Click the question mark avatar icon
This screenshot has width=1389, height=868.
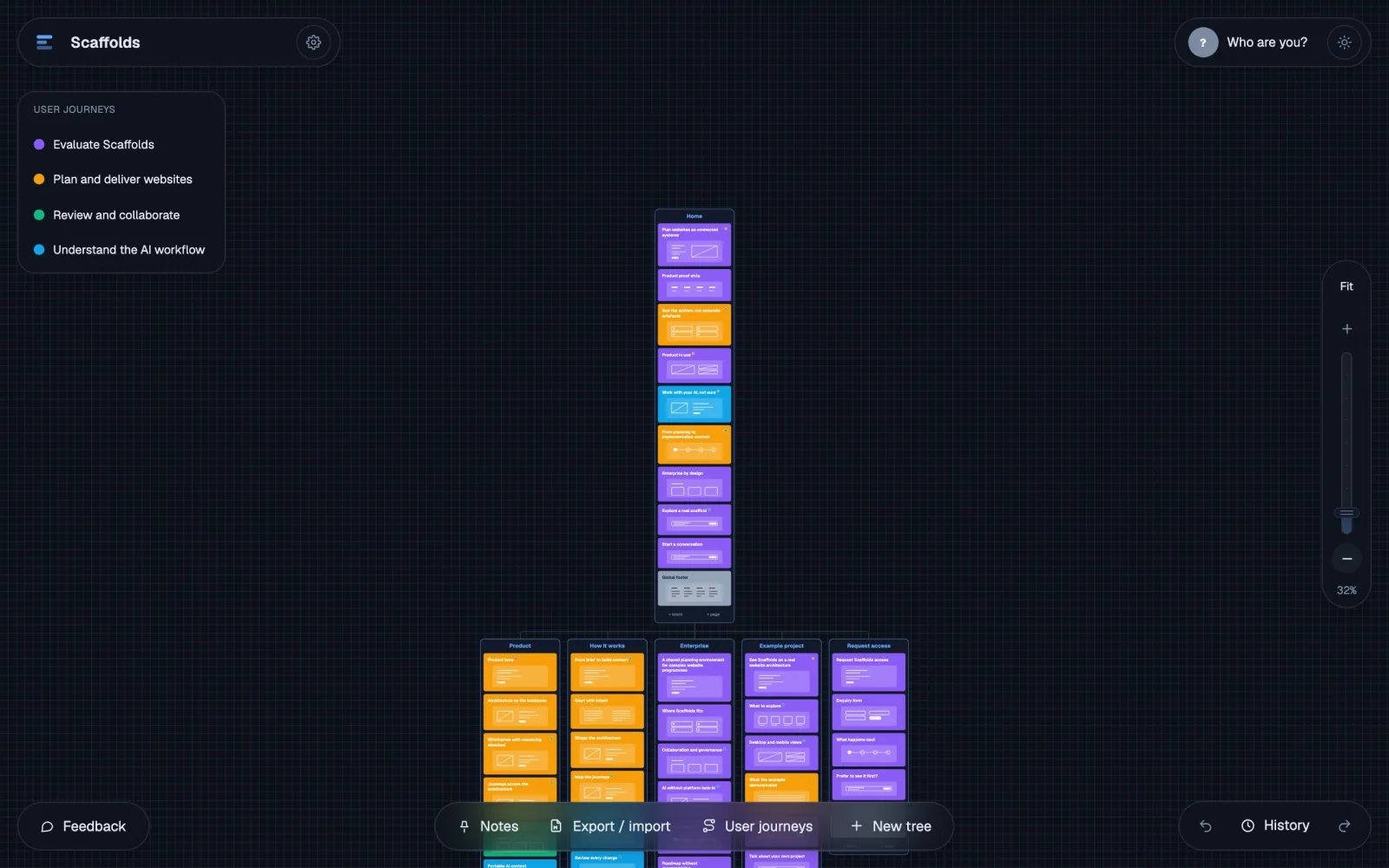(1202, 42)
